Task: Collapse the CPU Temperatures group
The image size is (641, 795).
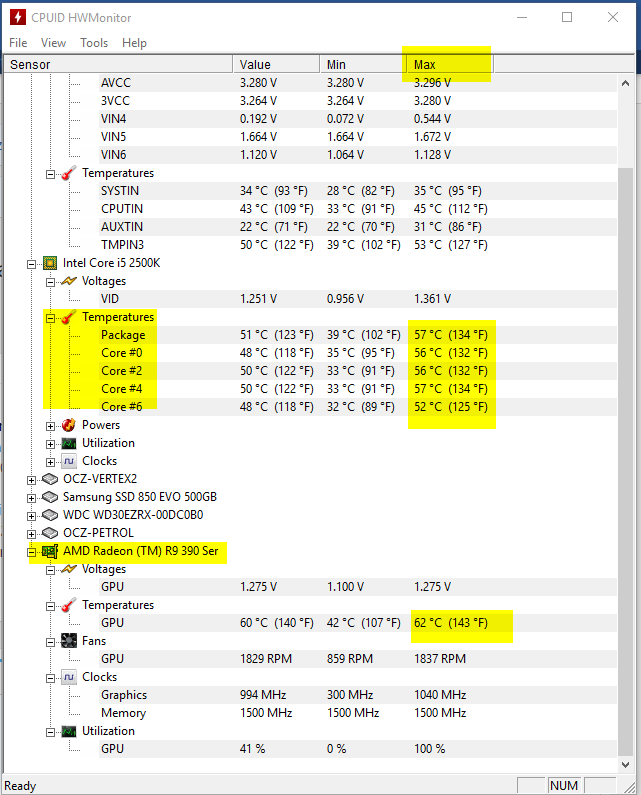Action: 50,318
